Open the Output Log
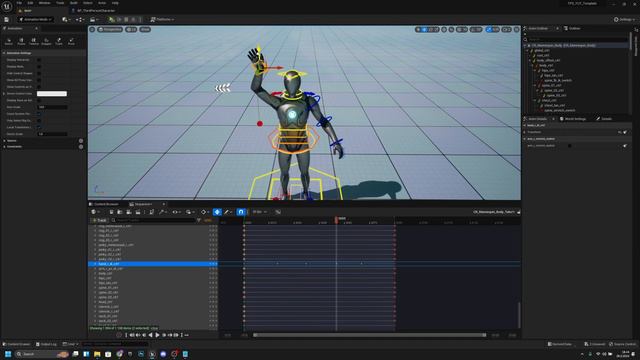640x360 pixels. [x=47, y=344]
